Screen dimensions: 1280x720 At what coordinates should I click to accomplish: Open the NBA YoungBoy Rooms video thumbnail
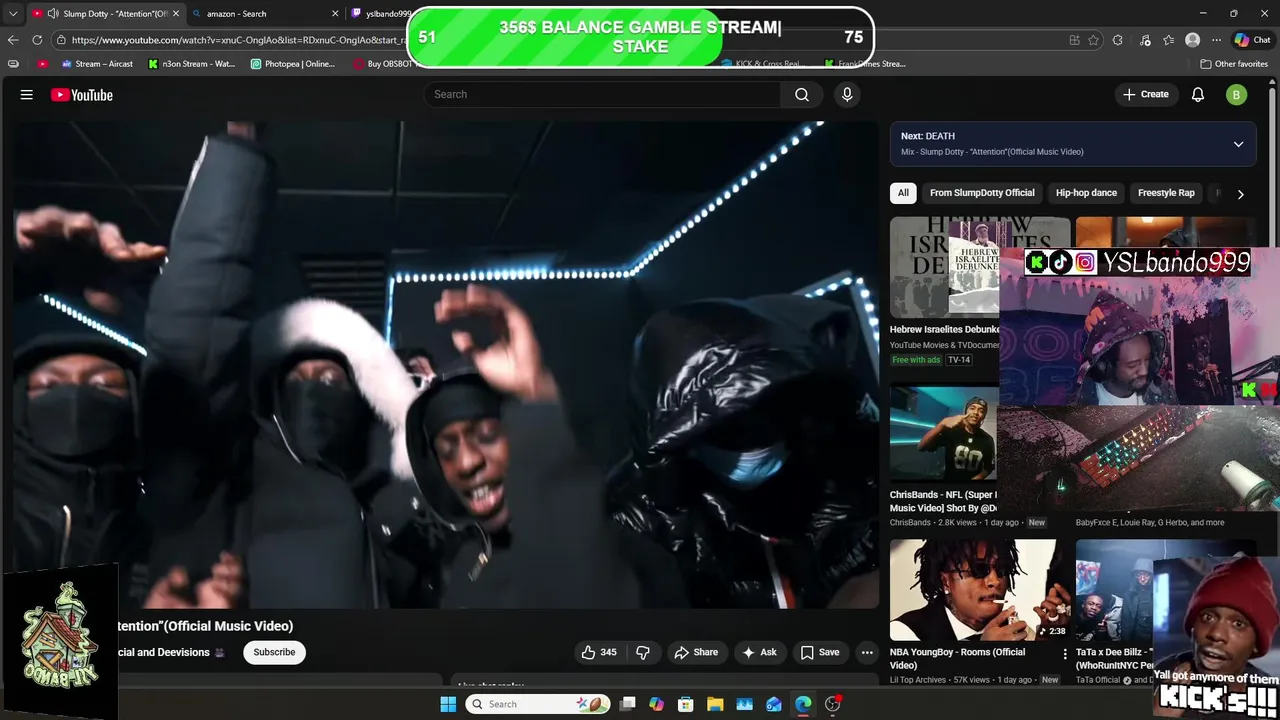[979, 590]
